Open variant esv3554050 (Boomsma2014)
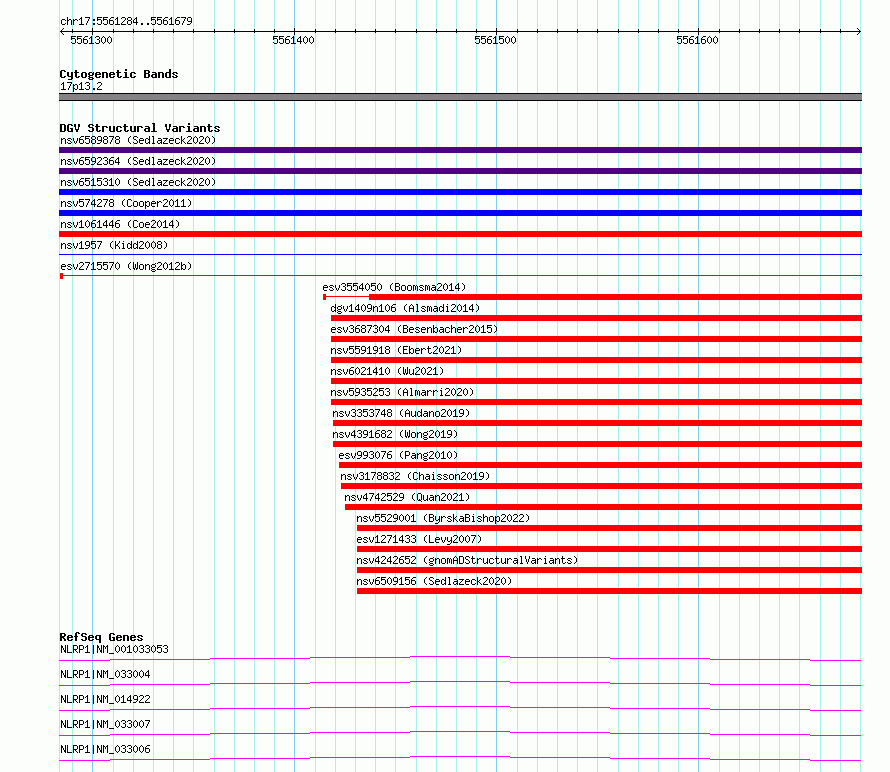This screenshot has height=772, width=890. (x=394, y=287)
